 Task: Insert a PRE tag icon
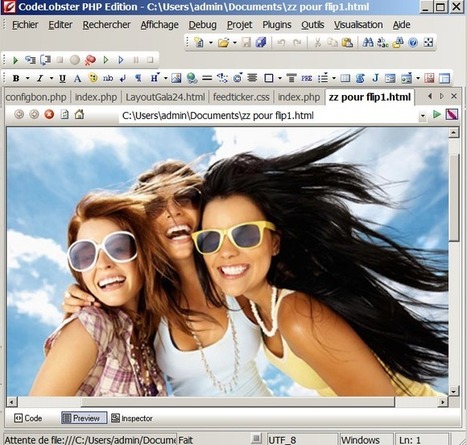[307, 78]
